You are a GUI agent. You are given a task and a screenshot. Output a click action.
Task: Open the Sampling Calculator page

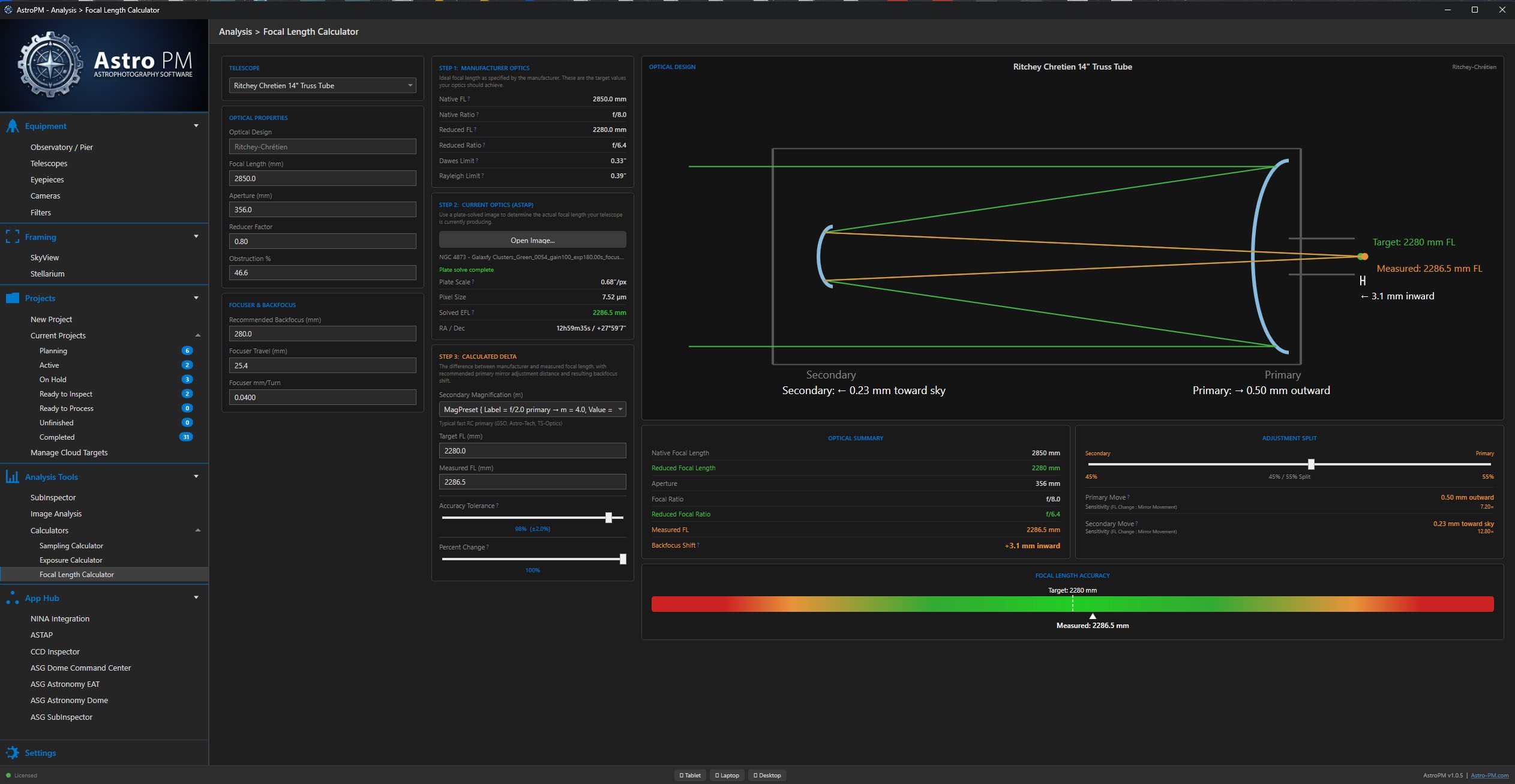(71, 546)
